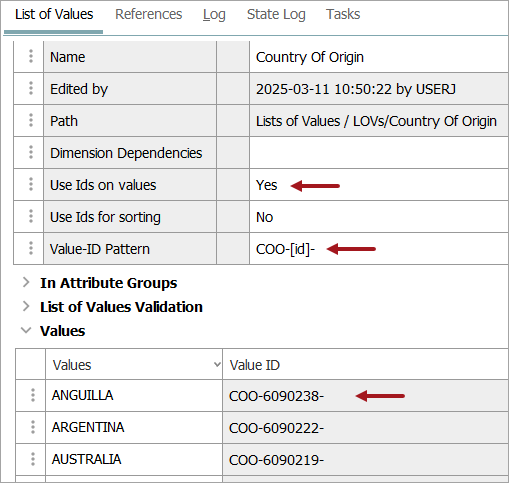Viewport: 509px width, 483px height.
Task: Click the empty Dimension Dependencies value cell
Action: 379,153
